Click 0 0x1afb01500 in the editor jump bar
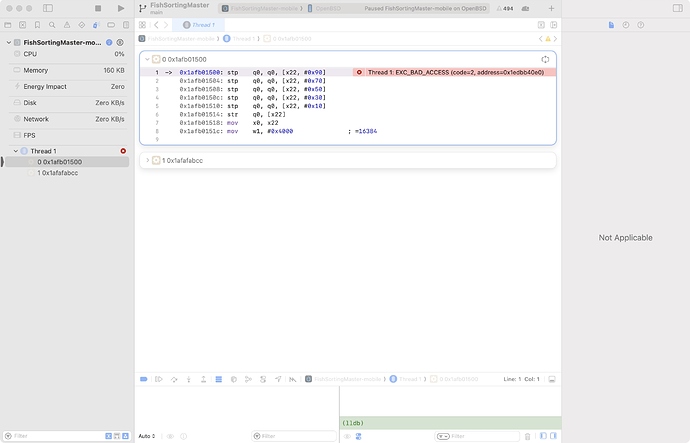This screenshot has height=443, width=690. point(287,39)
